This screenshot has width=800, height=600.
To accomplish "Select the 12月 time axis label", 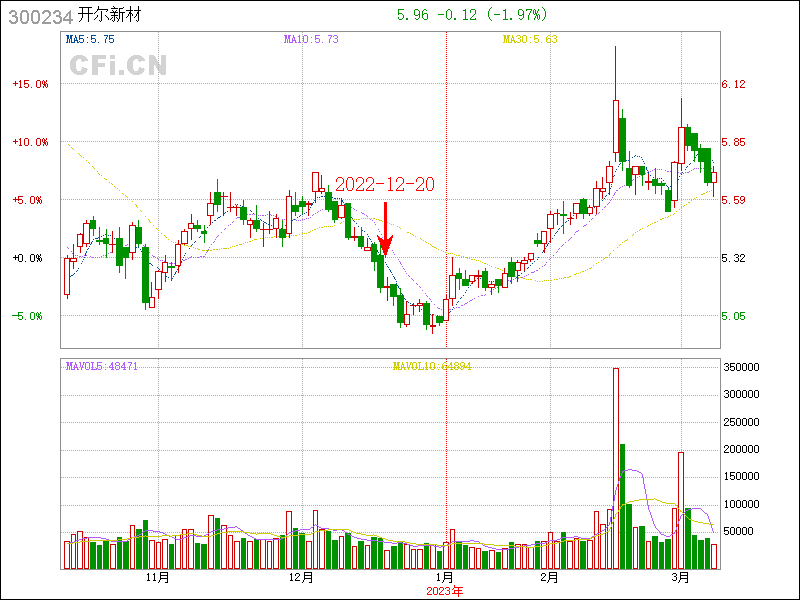I will click(301, 578).
